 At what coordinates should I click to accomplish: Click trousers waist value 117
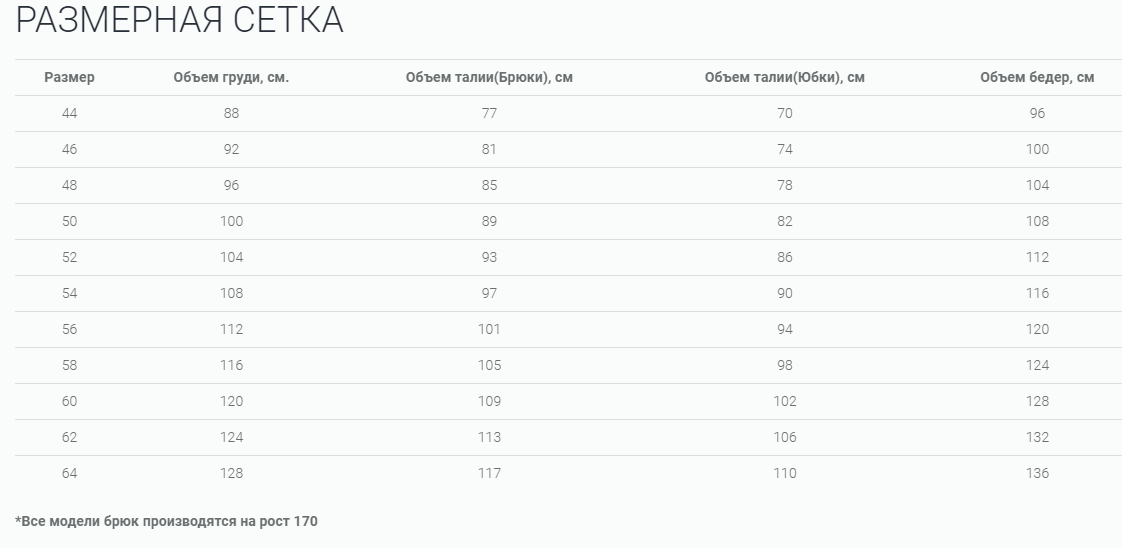(x=489, y=473)
